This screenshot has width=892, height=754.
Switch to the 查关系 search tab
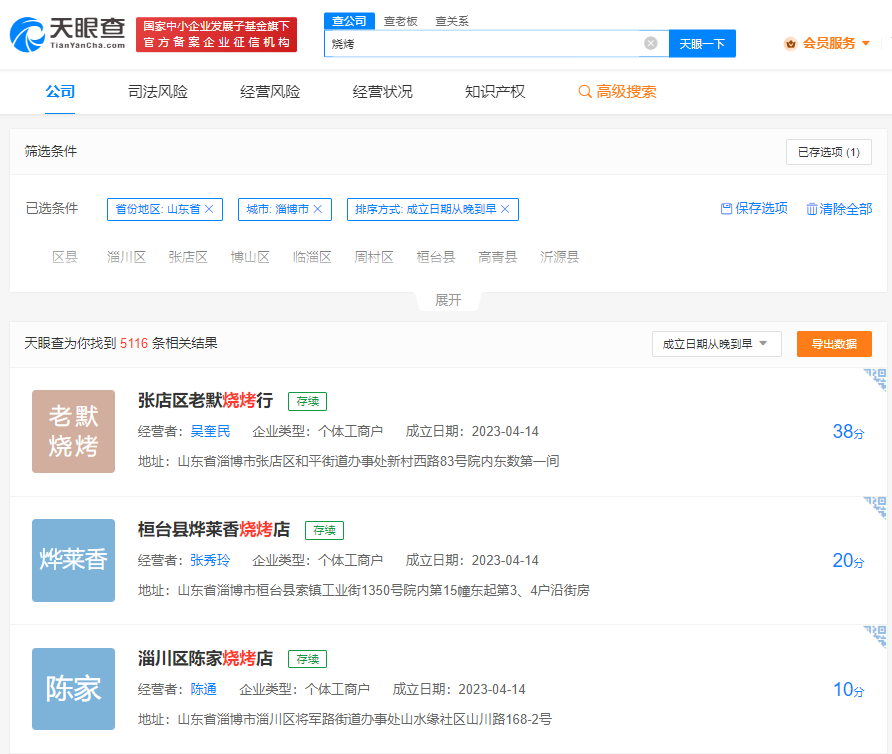[452, 21]
